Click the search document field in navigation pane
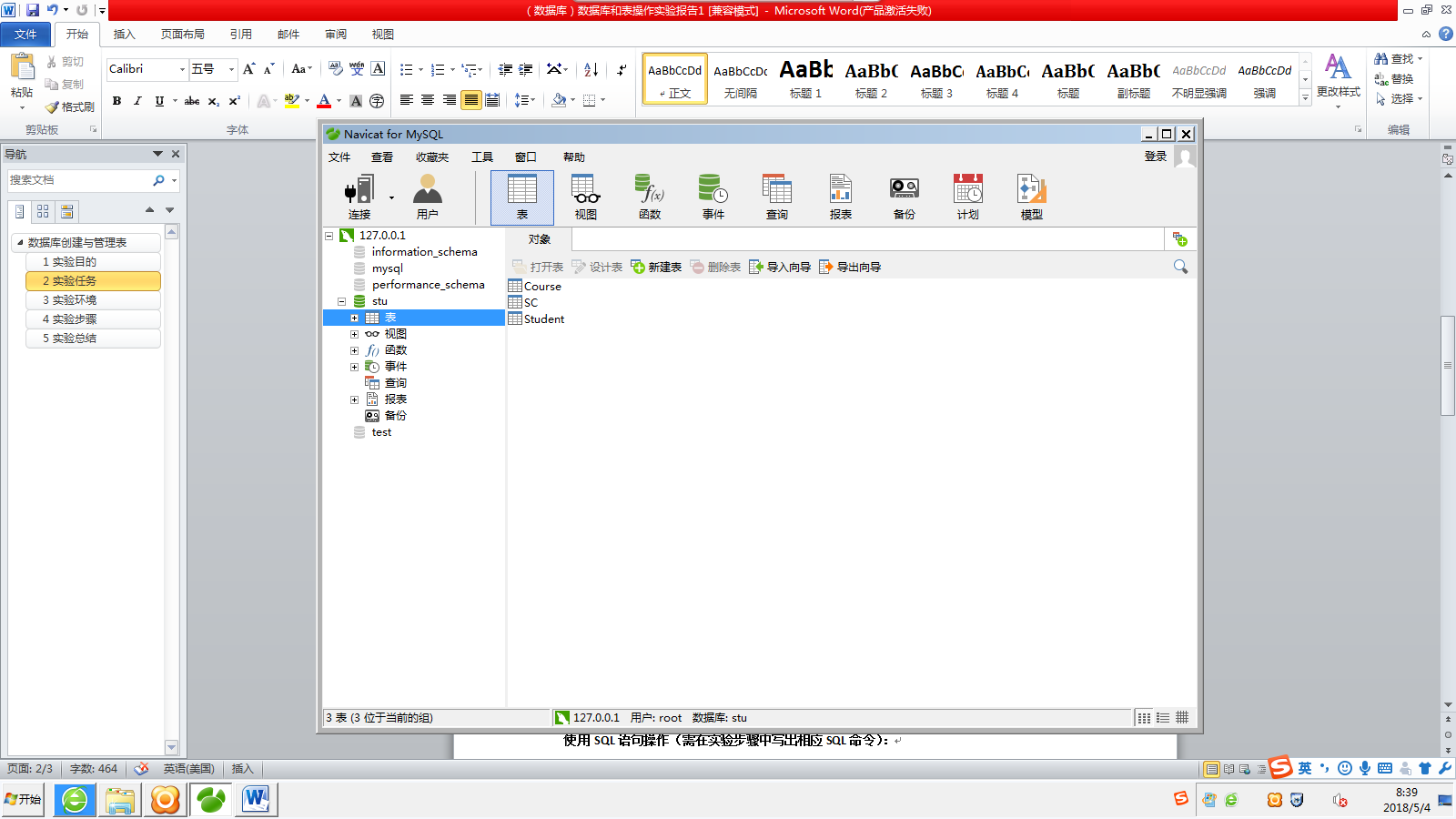Viewport: 1456px width, 819px height. point(80,180)
